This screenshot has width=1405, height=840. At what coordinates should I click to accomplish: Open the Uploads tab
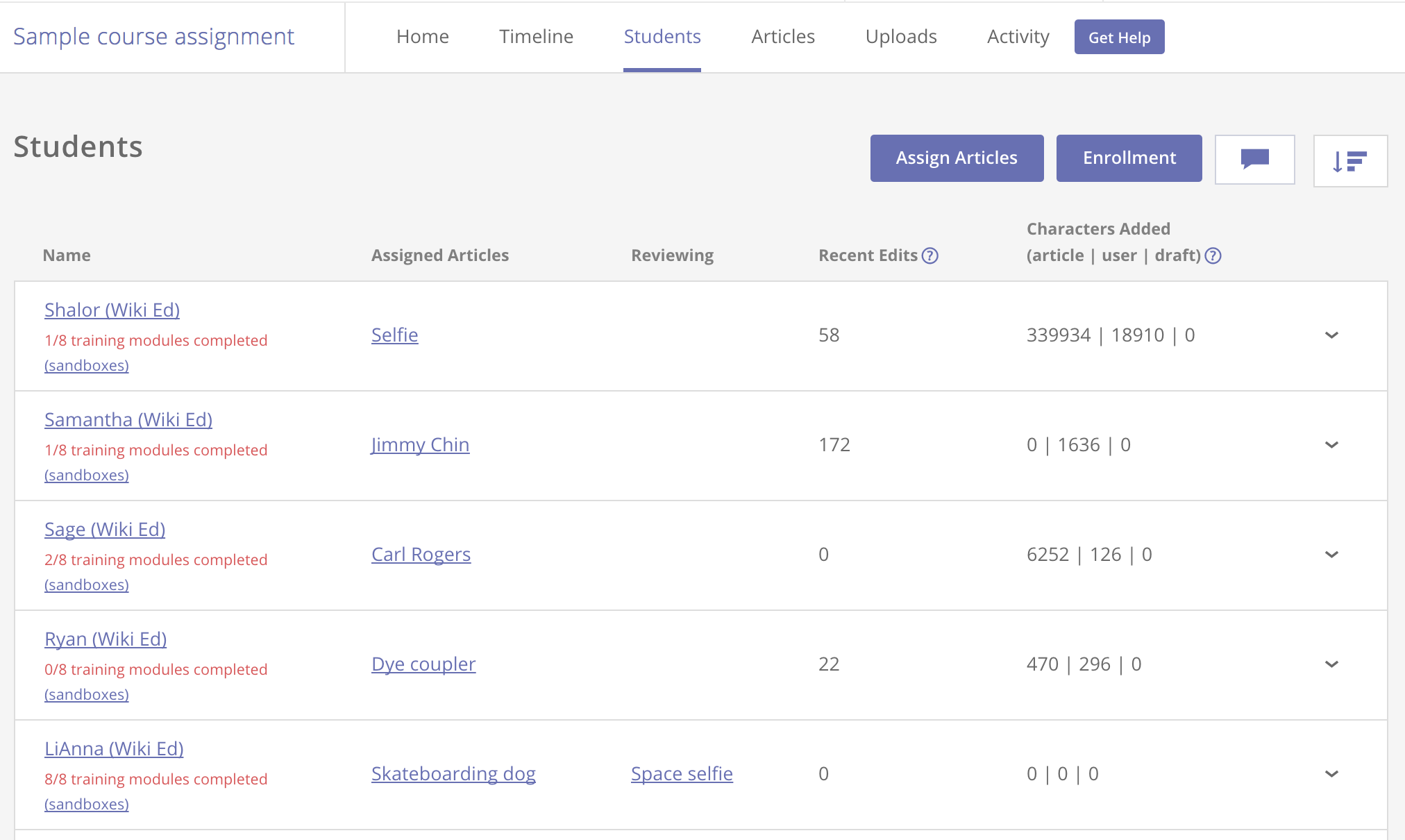(901, 36)
